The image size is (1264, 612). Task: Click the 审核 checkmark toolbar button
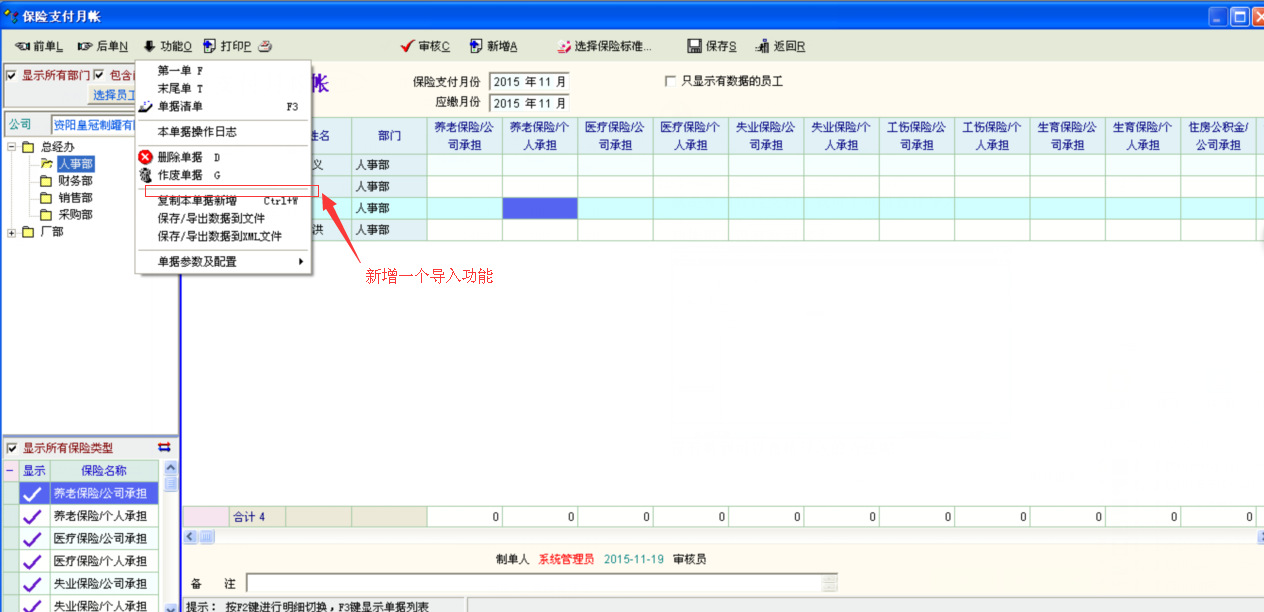click(425, 46)
